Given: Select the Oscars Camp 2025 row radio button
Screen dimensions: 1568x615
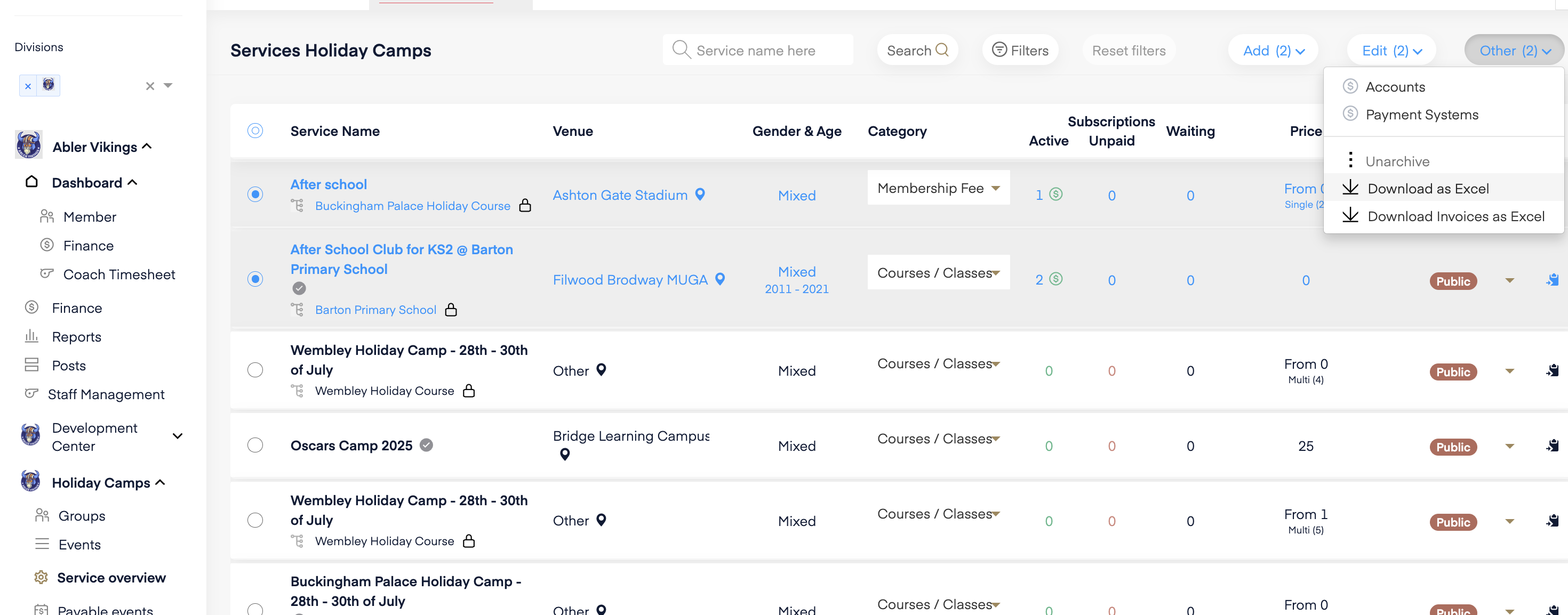Looking at the screenshot, I should (x=255, y=446).
